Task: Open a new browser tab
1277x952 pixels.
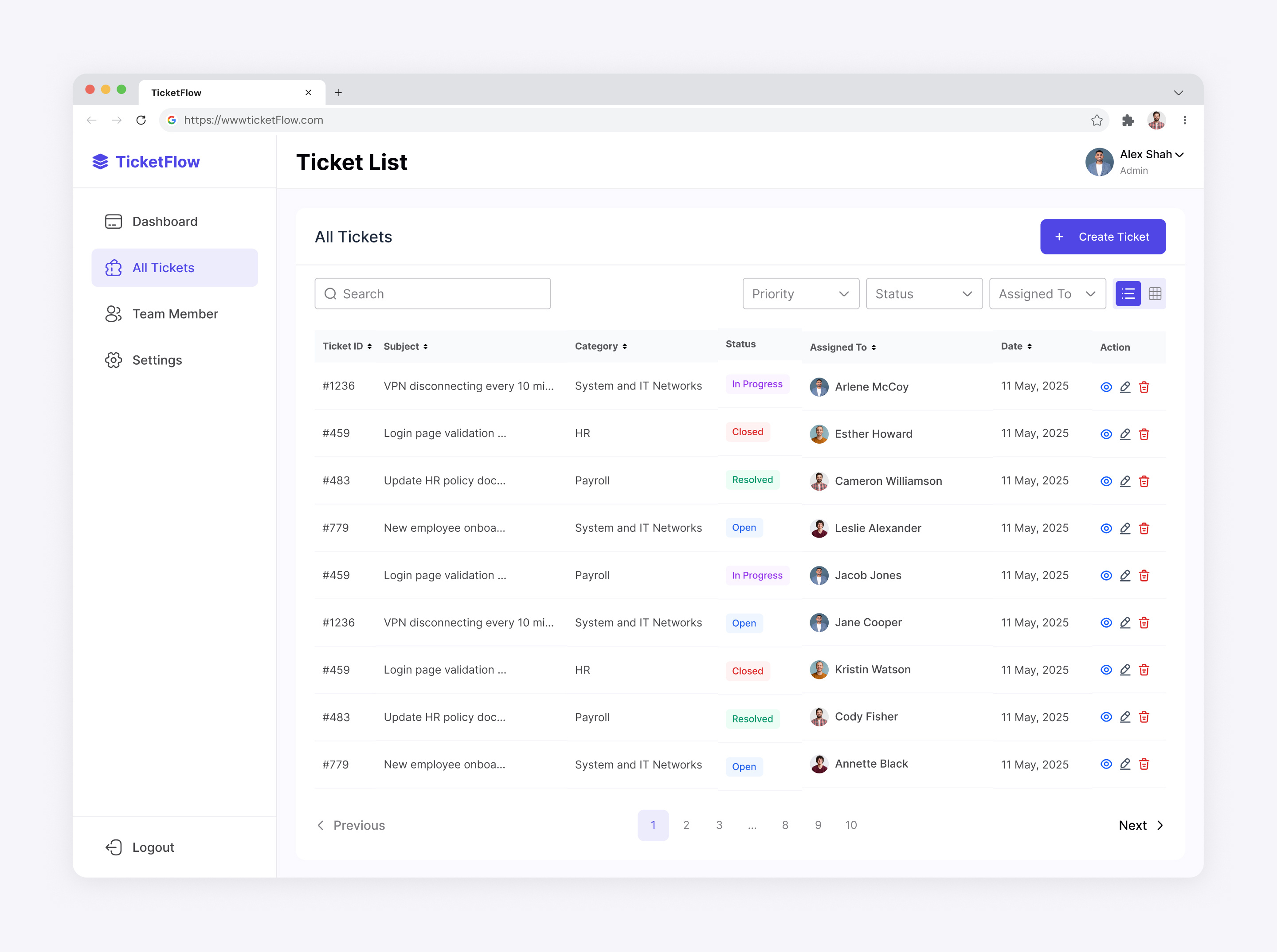Action: [338, 93]
